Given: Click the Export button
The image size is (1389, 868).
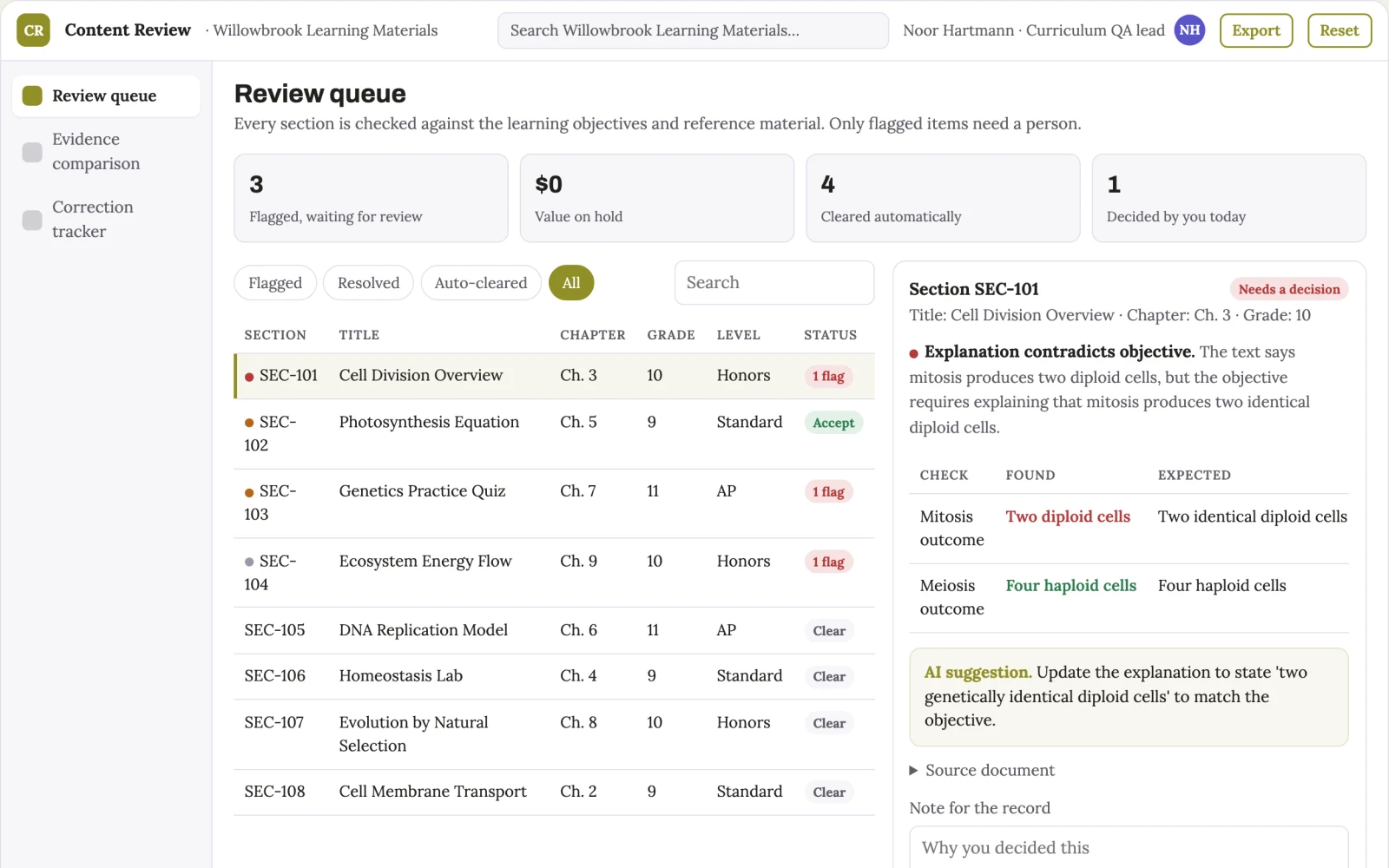Looking at the screenshot, I should (x=1256, y=30).
